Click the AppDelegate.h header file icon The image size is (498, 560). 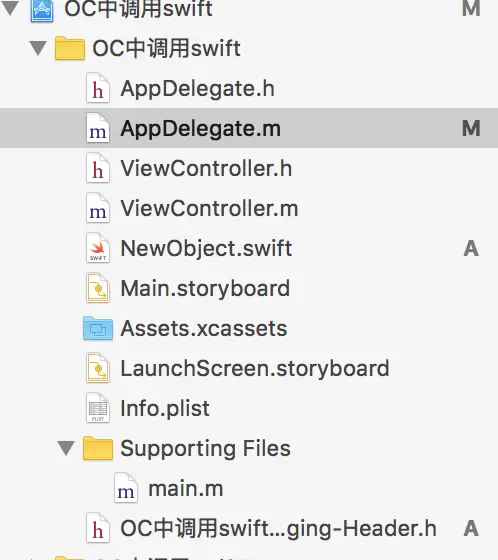tap(98, 88)
